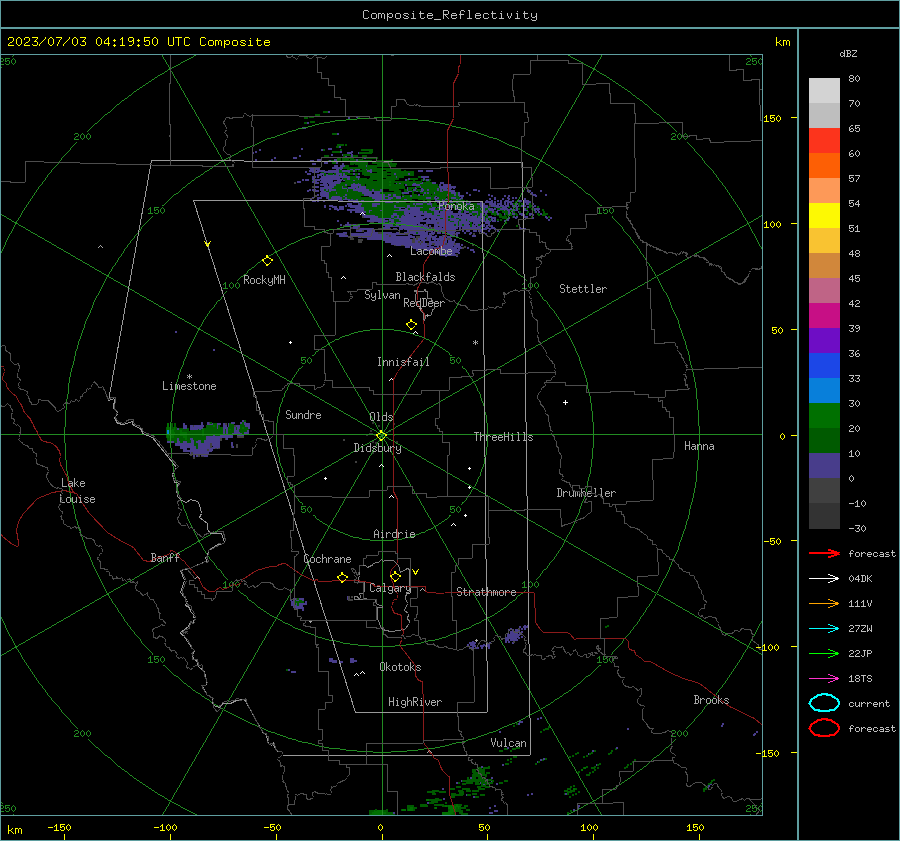Select the blue 36 dBZ color band
The image size is (900, 841).
click(824, 366)
